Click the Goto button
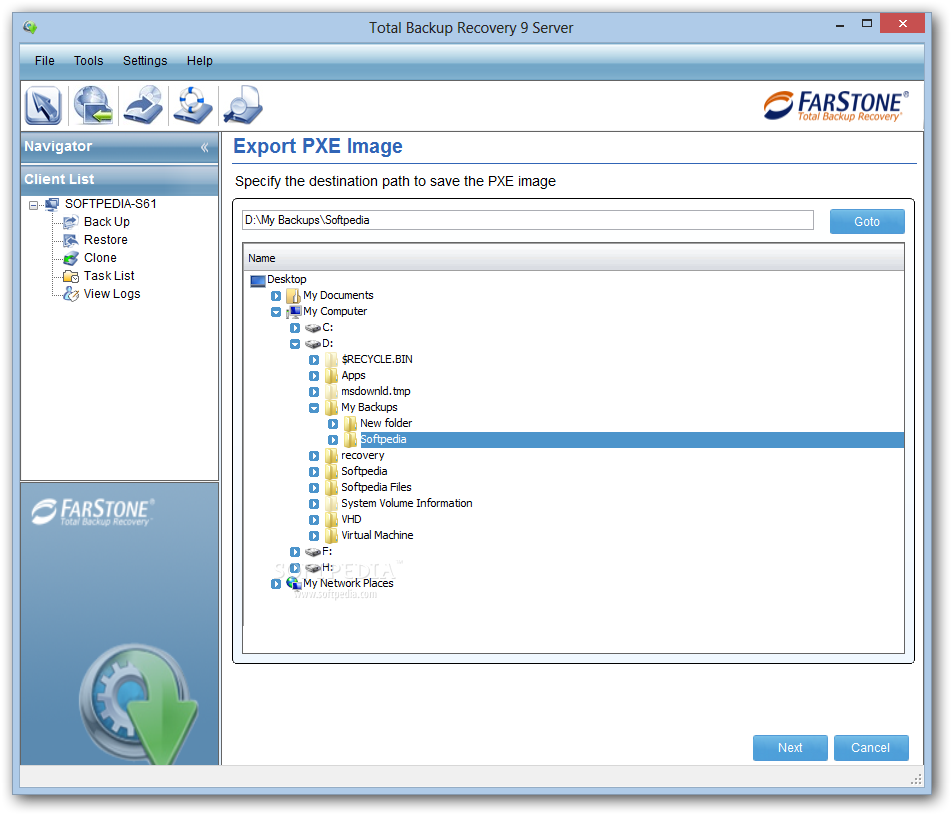The image size is (952, 815). (x=867, y=222)
